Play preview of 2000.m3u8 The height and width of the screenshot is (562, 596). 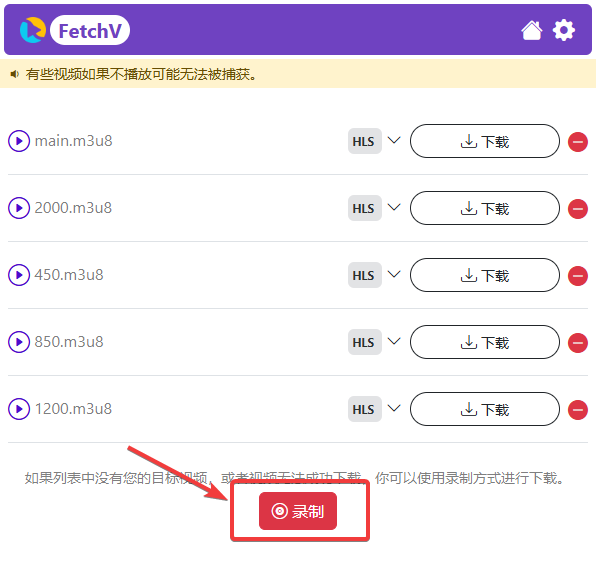click(x=19, y=208)
